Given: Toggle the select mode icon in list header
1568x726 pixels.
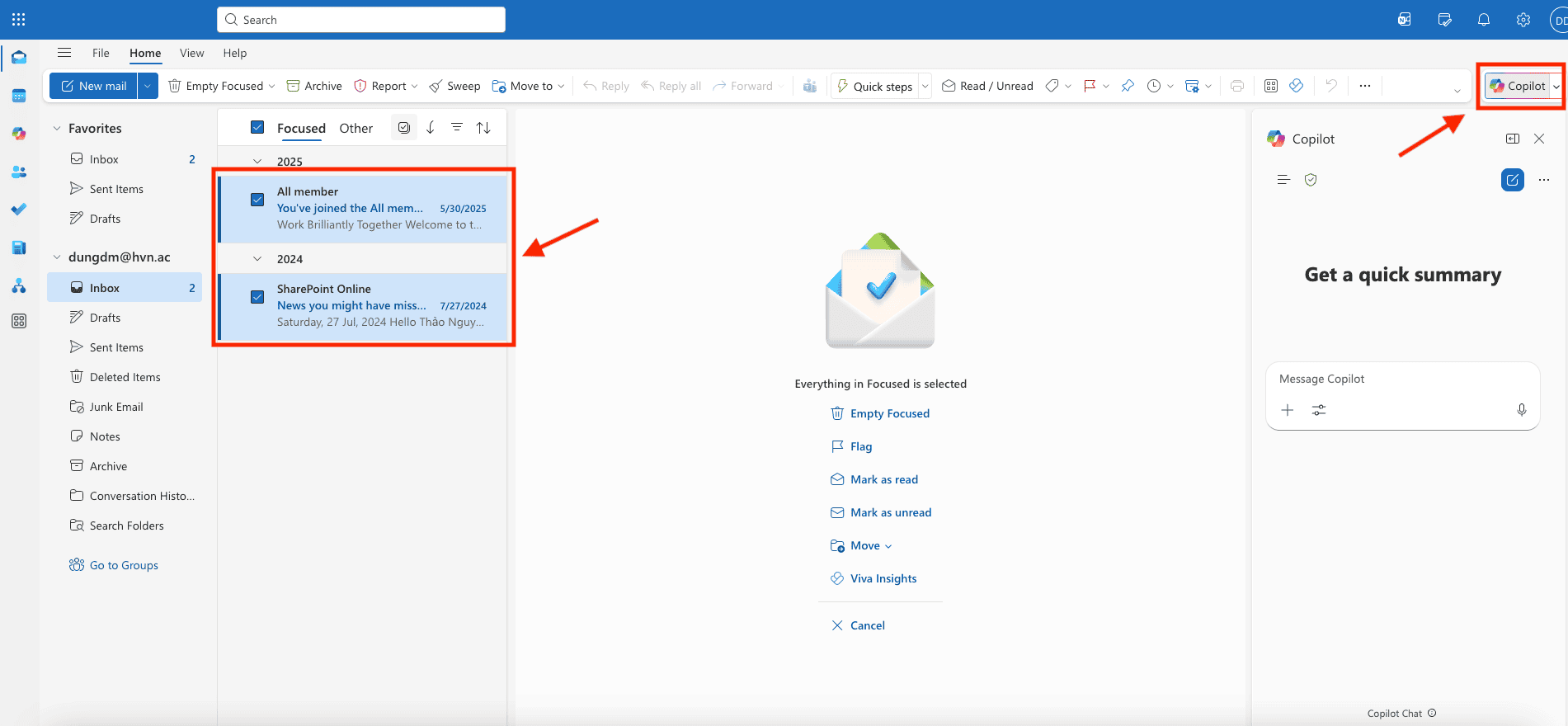Looking at the screenshot, I should pyautogui.click(x=404, y=127).
